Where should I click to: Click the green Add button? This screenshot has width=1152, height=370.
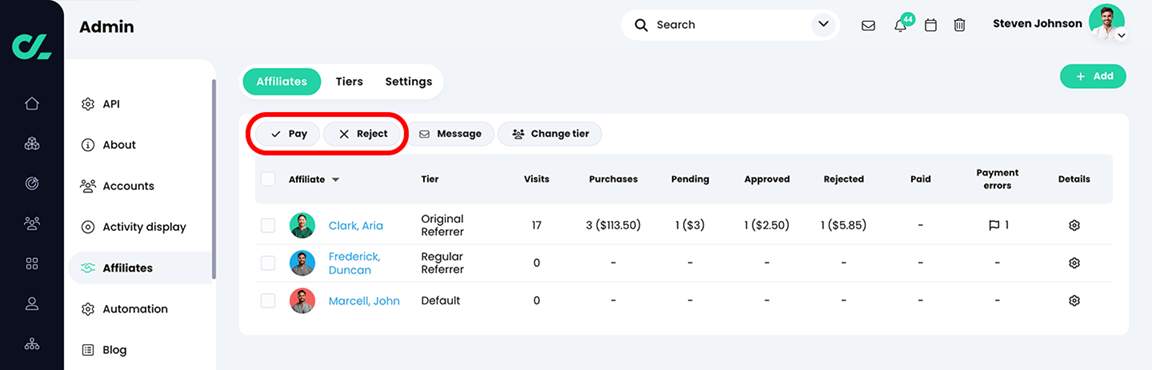1092,76
